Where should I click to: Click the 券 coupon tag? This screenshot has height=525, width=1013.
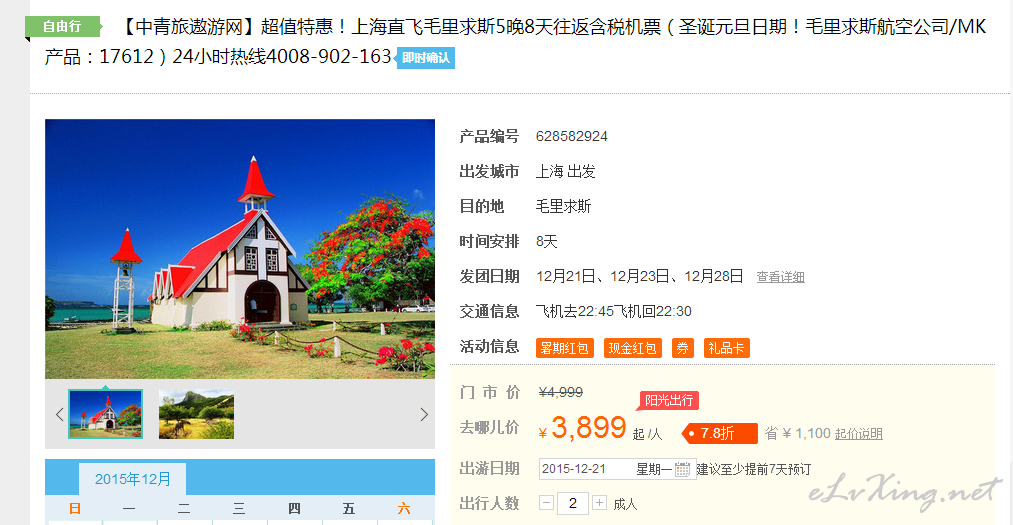pos(682,348)
